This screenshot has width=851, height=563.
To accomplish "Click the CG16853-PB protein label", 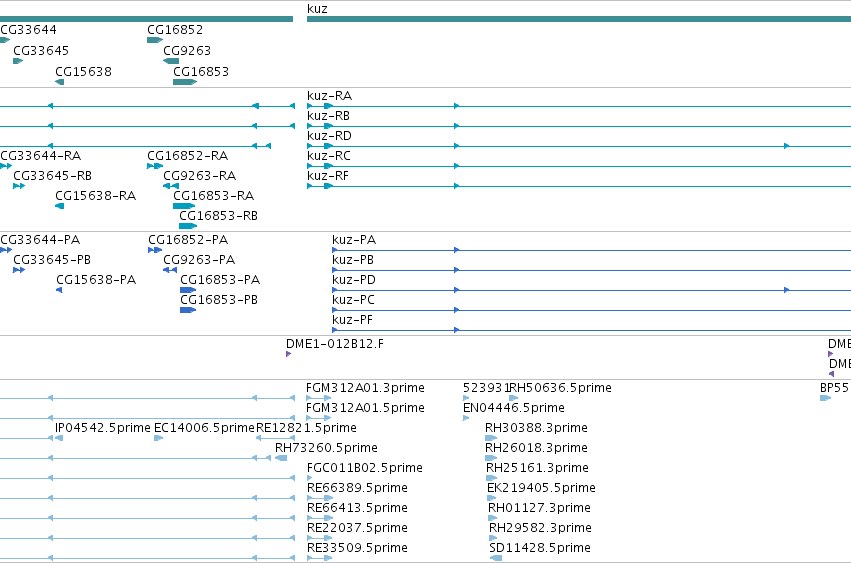I will tap(219, 300).
